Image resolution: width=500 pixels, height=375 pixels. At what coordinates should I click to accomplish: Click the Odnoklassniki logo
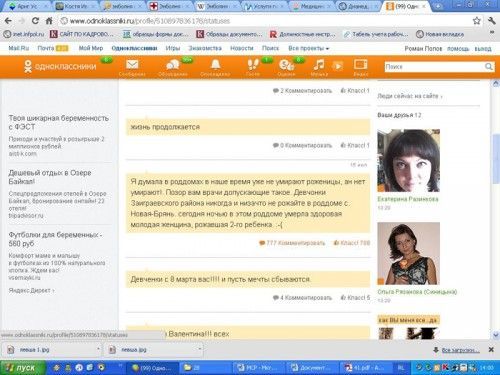(60, 66)
